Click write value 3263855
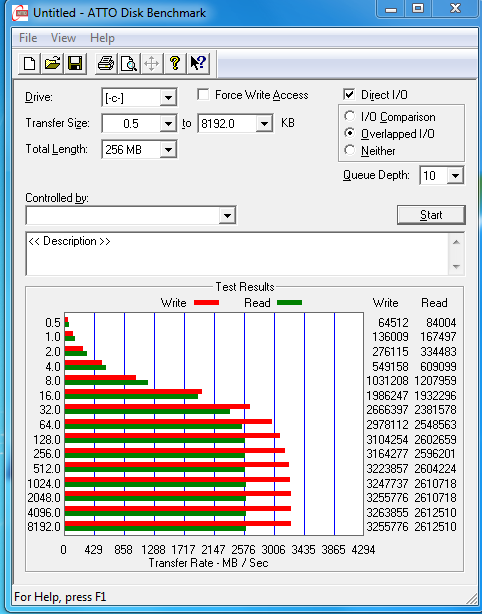Viewport: 482px width, 614px height. point(387,512)
